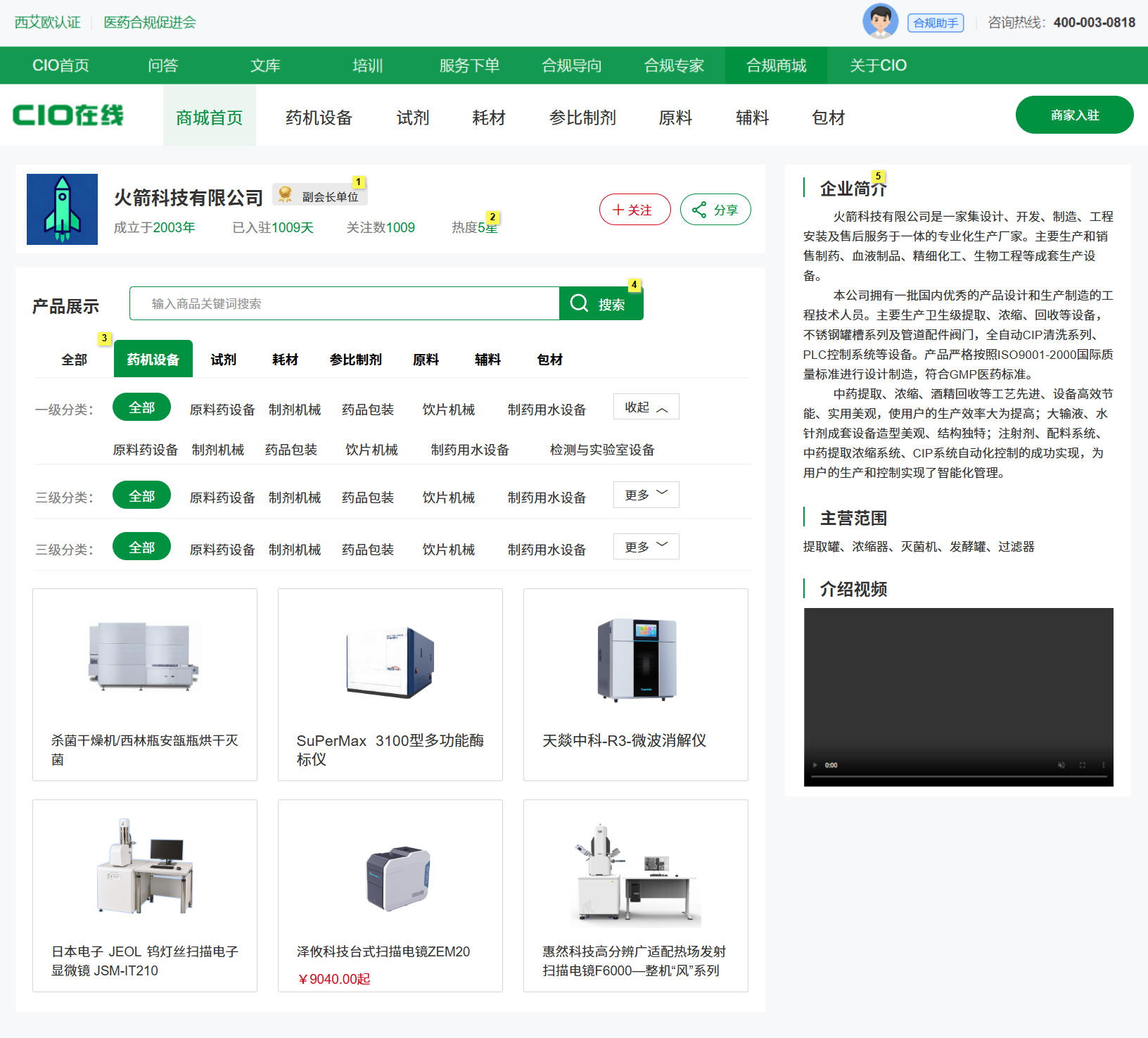The width and height of the screenshot is (1148, 1038).
Task: Click the share icon beside 分享
Action: 699,209
